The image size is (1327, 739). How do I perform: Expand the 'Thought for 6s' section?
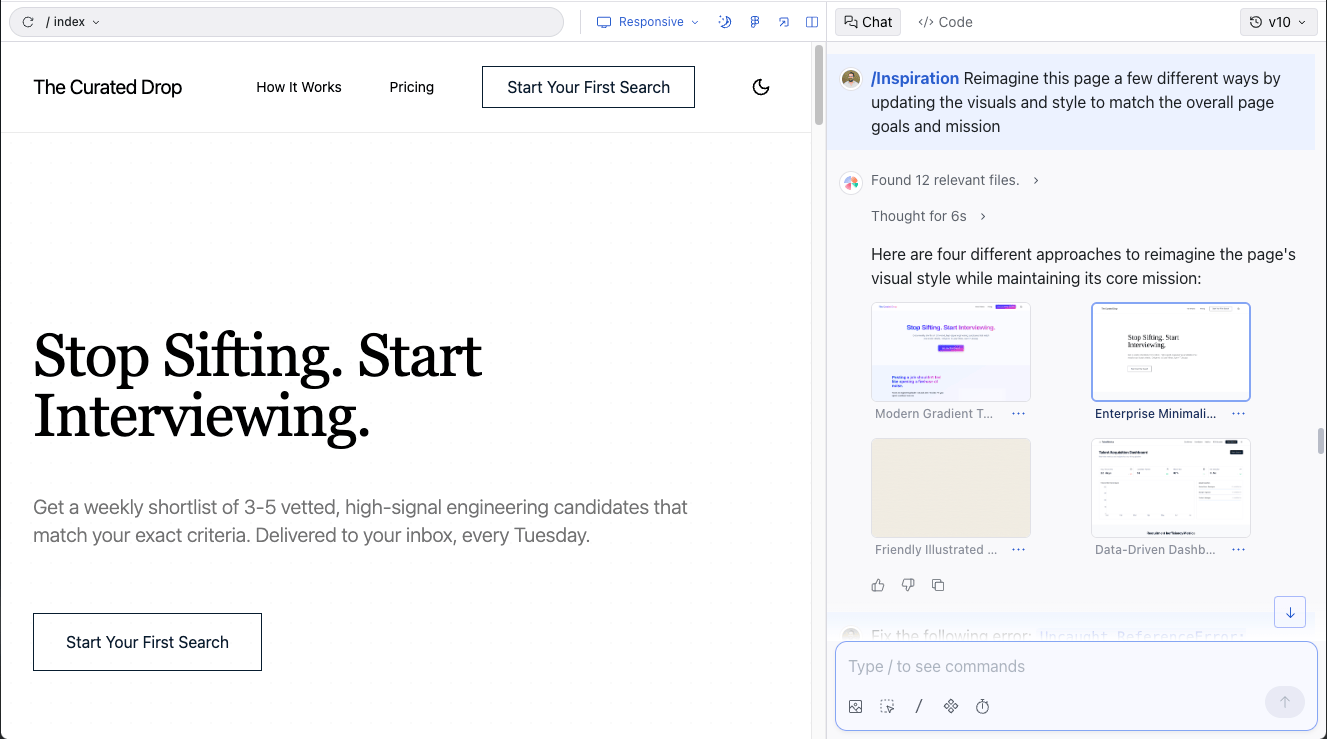point(928,216)
